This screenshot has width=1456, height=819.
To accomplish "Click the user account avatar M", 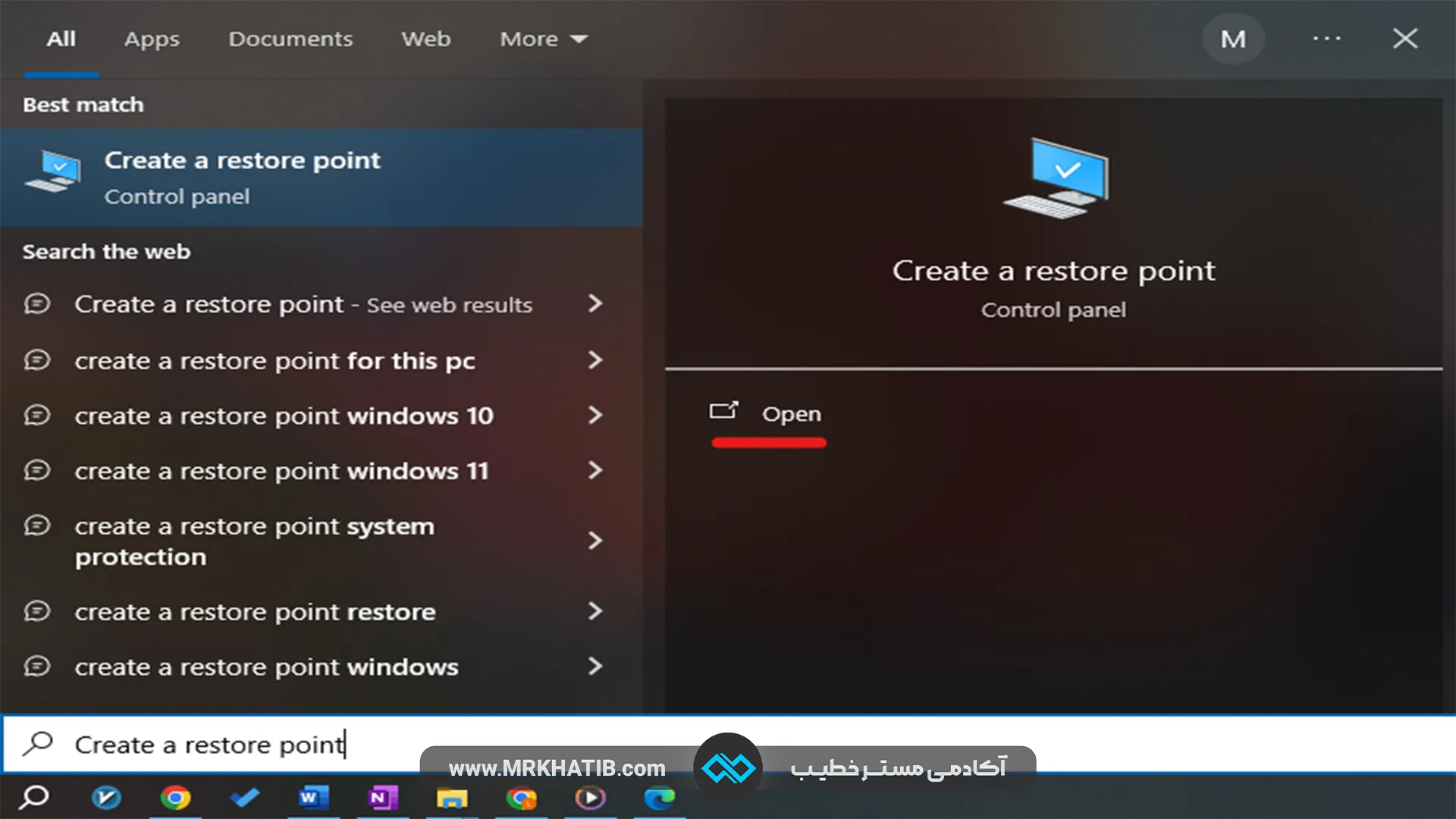I will [x=1232, y=39].
